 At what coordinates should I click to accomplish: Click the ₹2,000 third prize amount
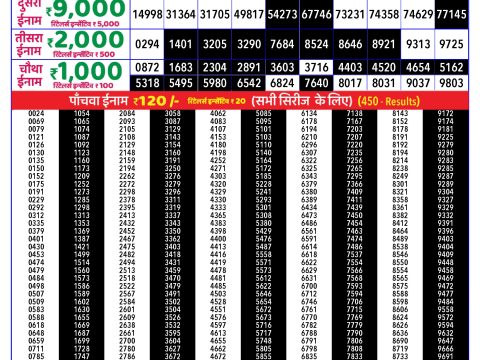pyautogui.click(x=86, y=40)
